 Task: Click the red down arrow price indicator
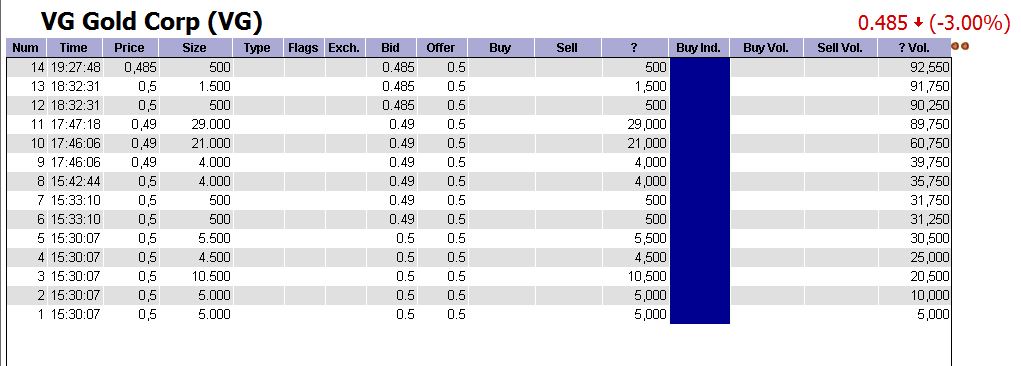[x=918, y=23]
